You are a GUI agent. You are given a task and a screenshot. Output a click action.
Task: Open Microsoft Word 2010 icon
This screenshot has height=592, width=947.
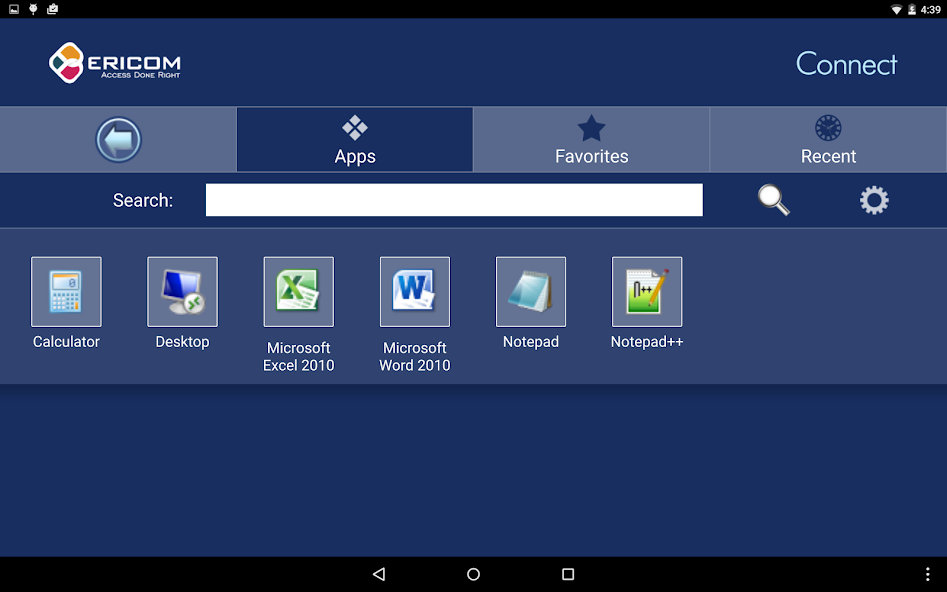(x=414, y=292)
